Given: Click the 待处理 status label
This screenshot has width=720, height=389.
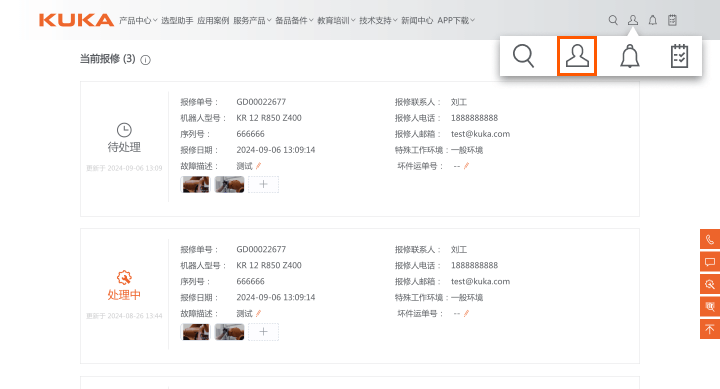Looking at the screenshot, I should (124, 147).
